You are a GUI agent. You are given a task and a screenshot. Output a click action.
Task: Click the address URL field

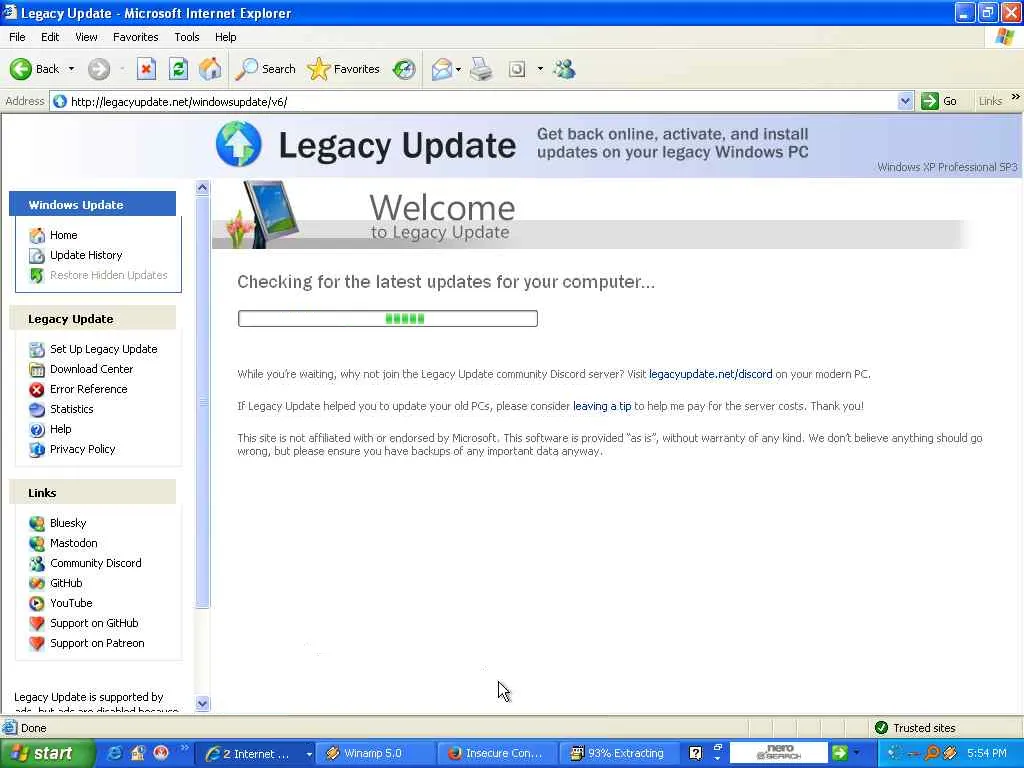(473, 101)
